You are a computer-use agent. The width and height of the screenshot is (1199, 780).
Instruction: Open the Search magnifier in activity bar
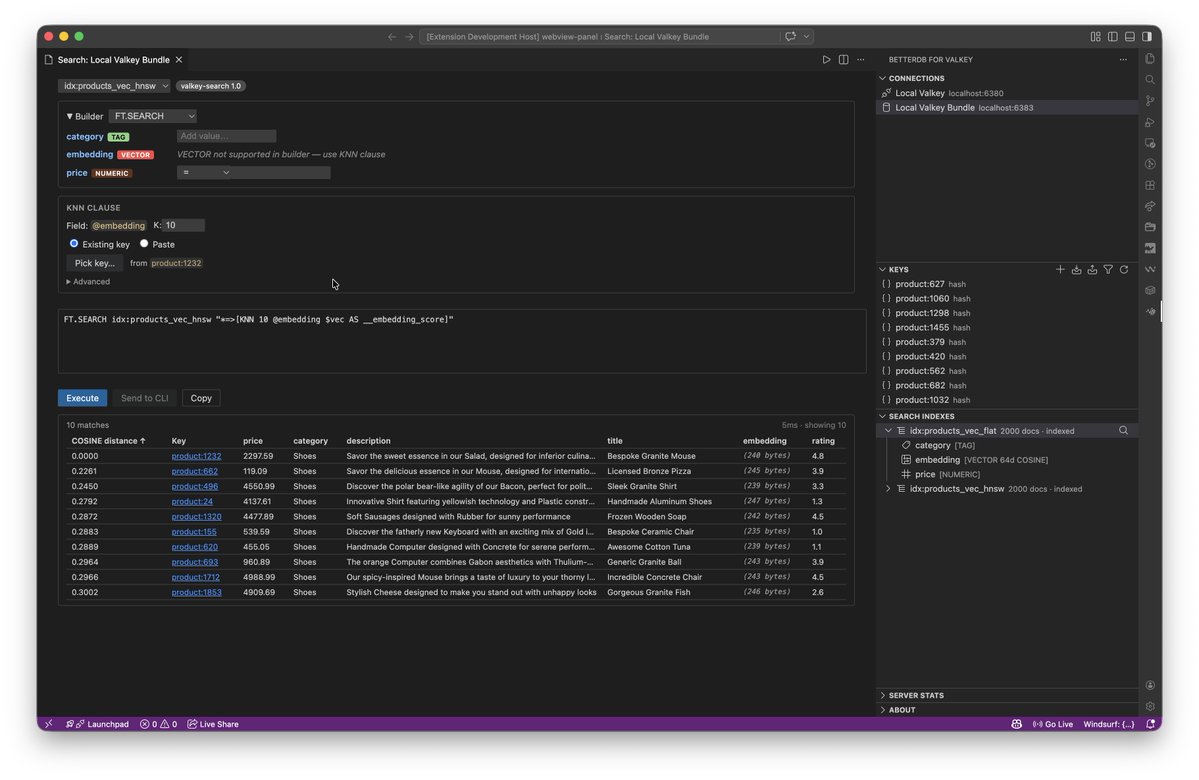(x=1149, y=80)
